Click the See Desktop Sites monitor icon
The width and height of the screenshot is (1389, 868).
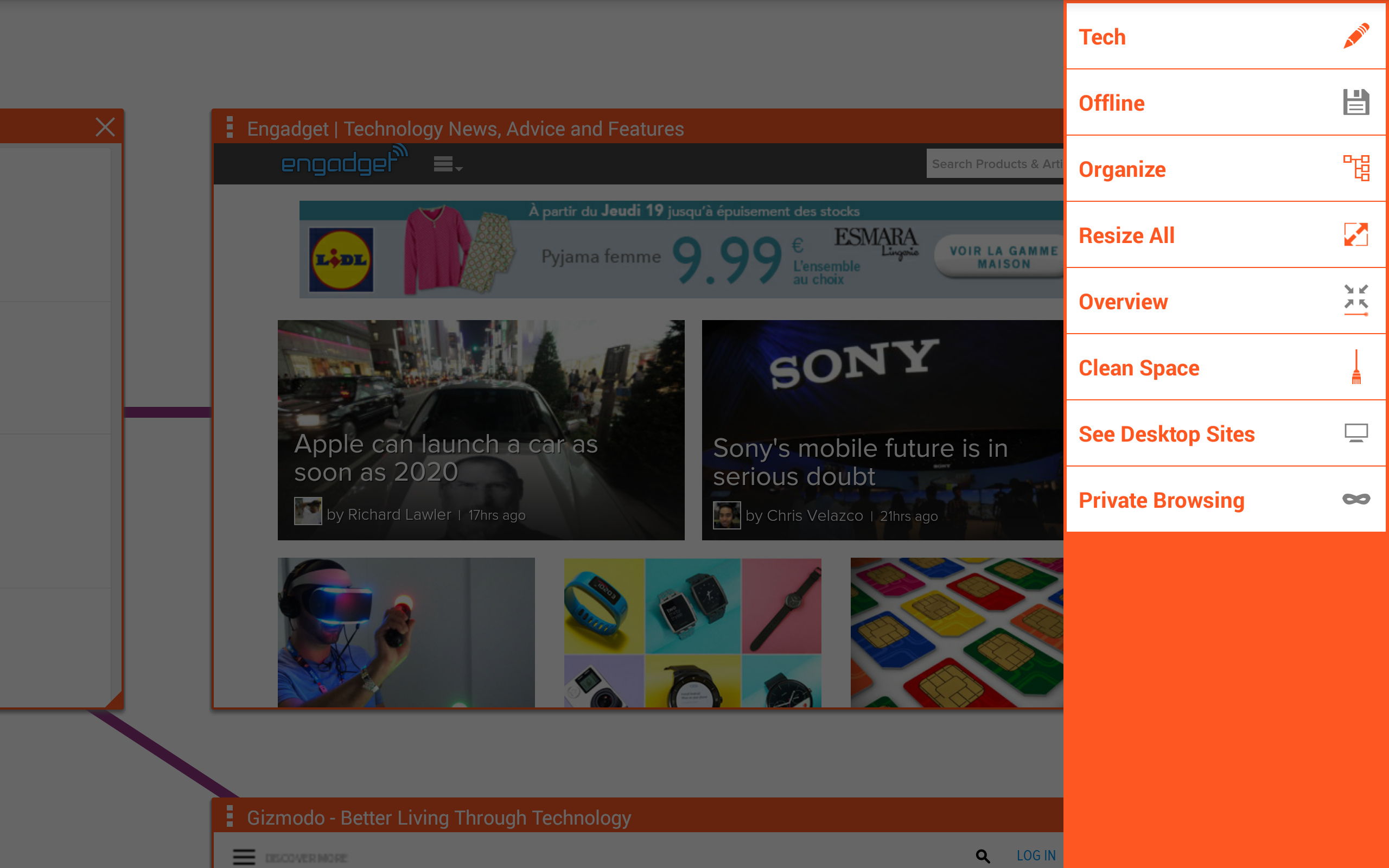[x=1356, y=433]
